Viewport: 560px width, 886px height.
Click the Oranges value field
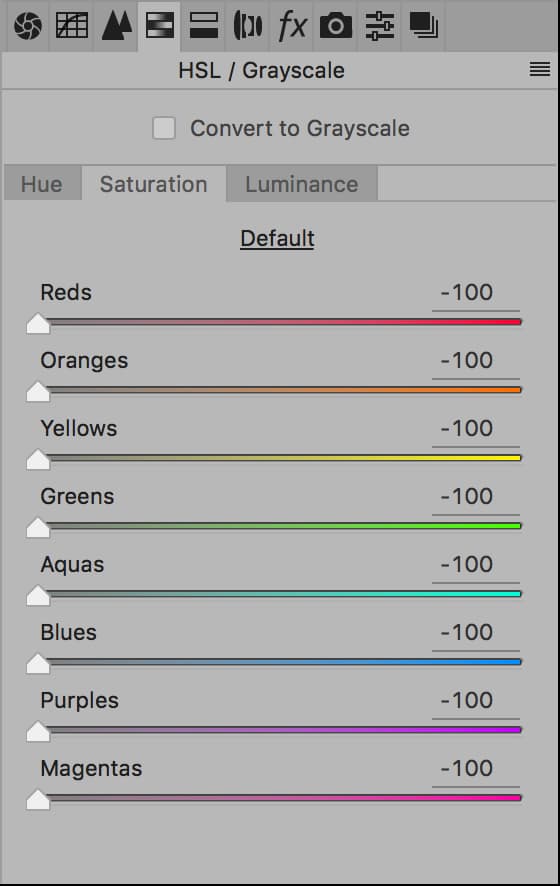click(x=476, y=361)
